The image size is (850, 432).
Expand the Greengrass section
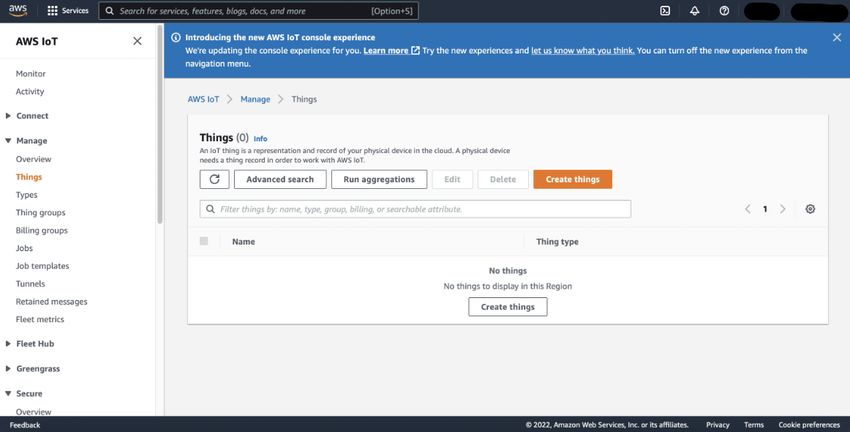[x=8, y=369]
